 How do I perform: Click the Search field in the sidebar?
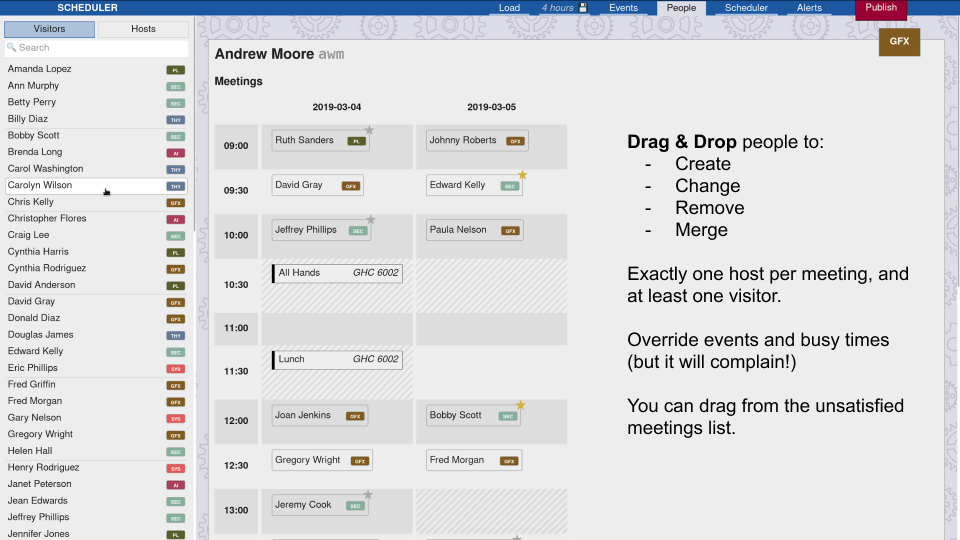[97, 48]
